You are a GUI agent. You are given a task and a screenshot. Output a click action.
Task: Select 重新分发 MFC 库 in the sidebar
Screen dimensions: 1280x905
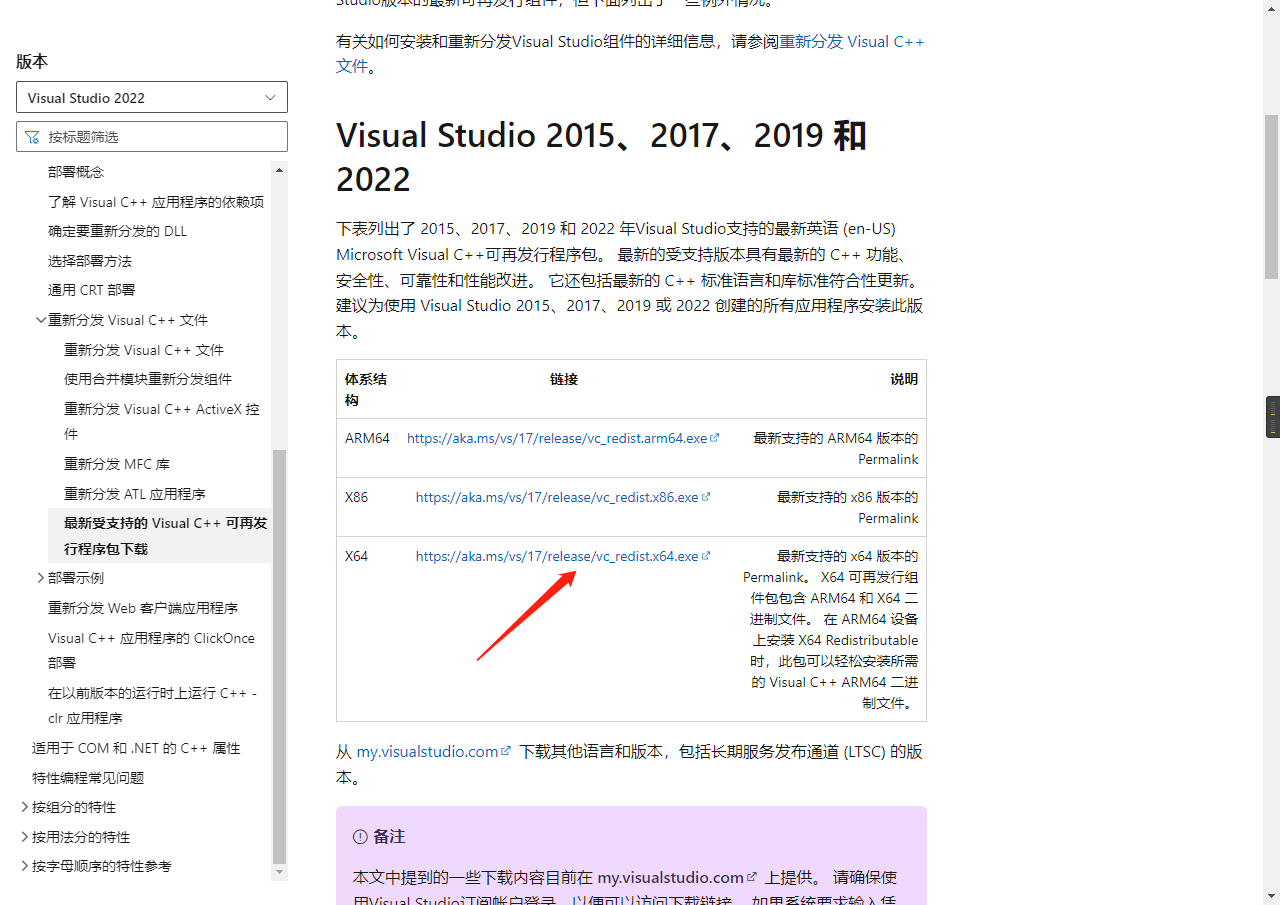click(x=118, y=463)
